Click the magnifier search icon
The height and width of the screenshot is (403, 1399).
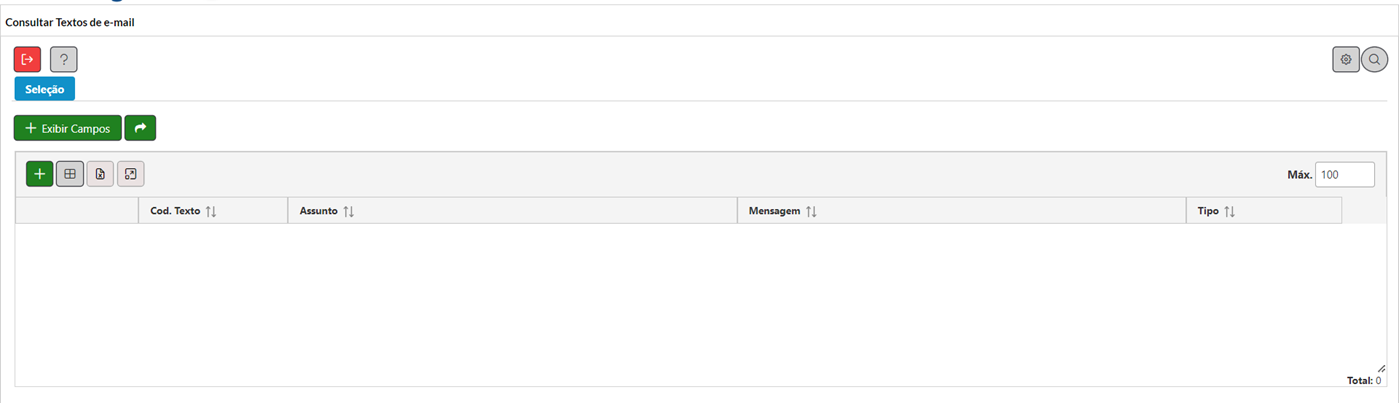[x=1375, y=59]
